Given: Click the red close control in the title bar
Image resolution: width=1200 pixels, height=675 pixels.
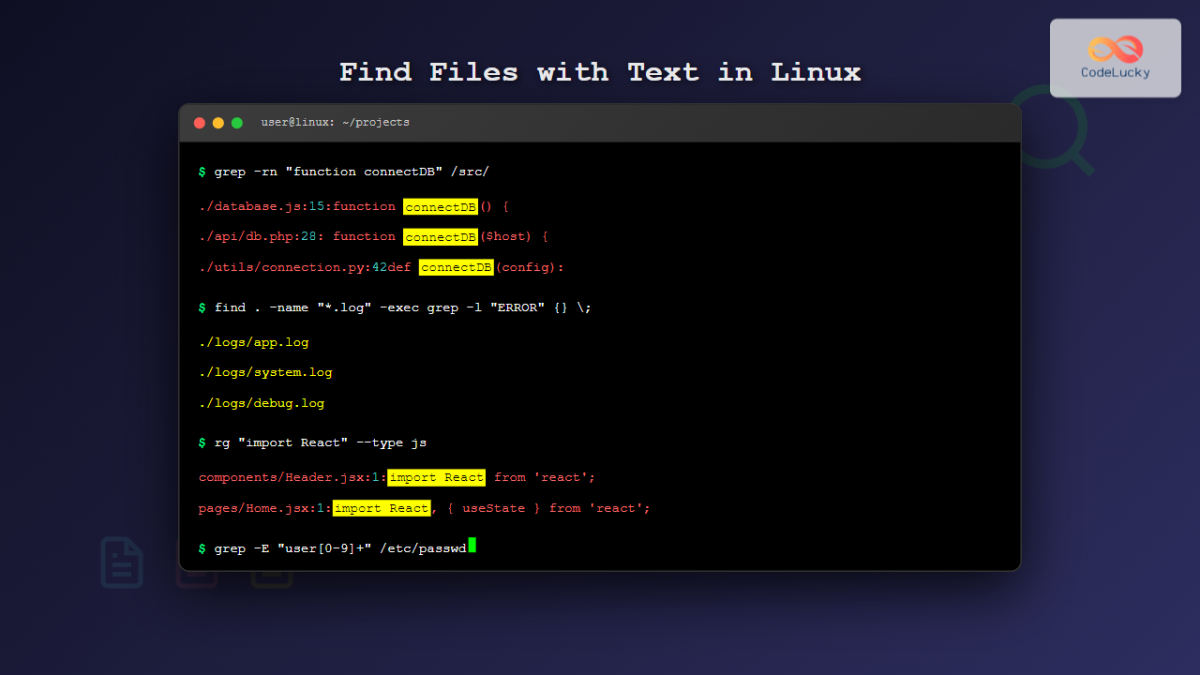Looking at the screenshot, I should [x=200, y=122].
